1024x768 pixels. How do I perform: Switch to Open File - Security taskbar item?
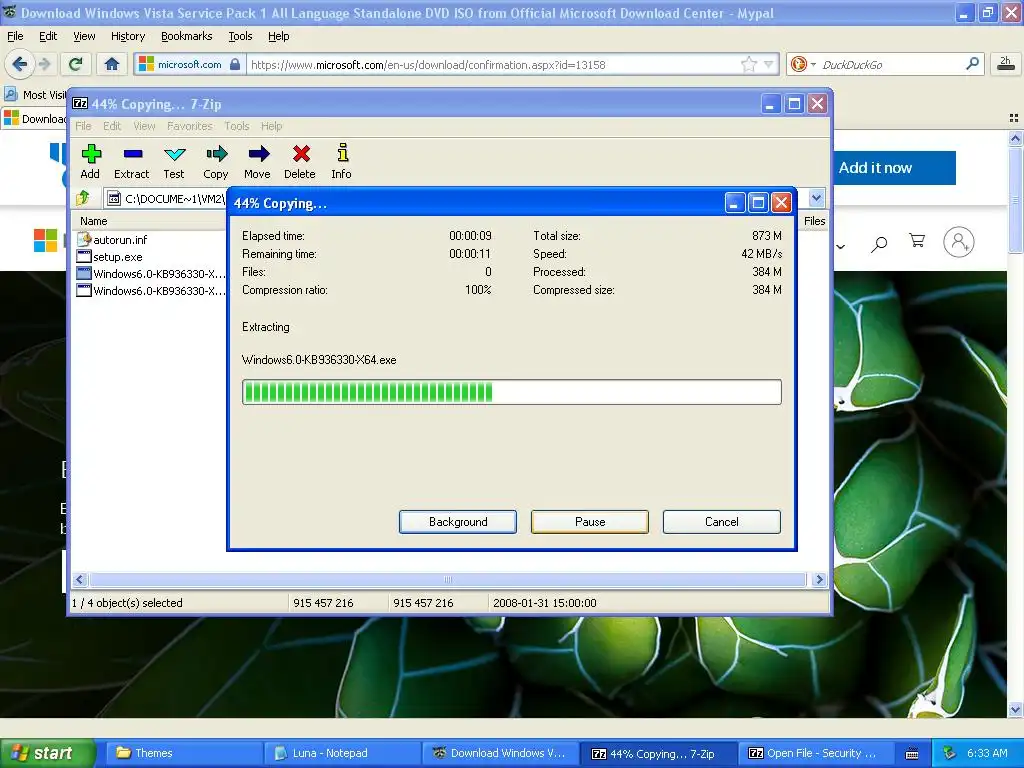(817, 753)
